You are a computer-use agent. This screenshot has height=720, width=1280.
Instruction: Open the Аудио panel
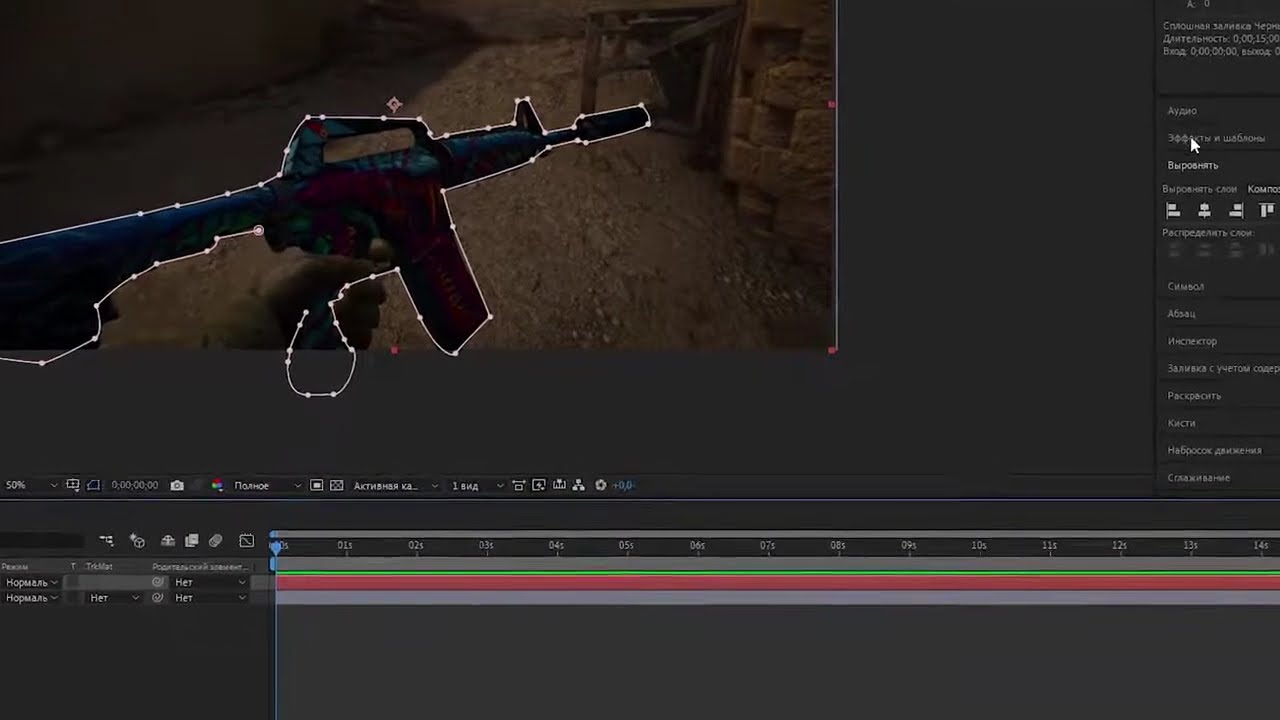tap(1182, 111)
